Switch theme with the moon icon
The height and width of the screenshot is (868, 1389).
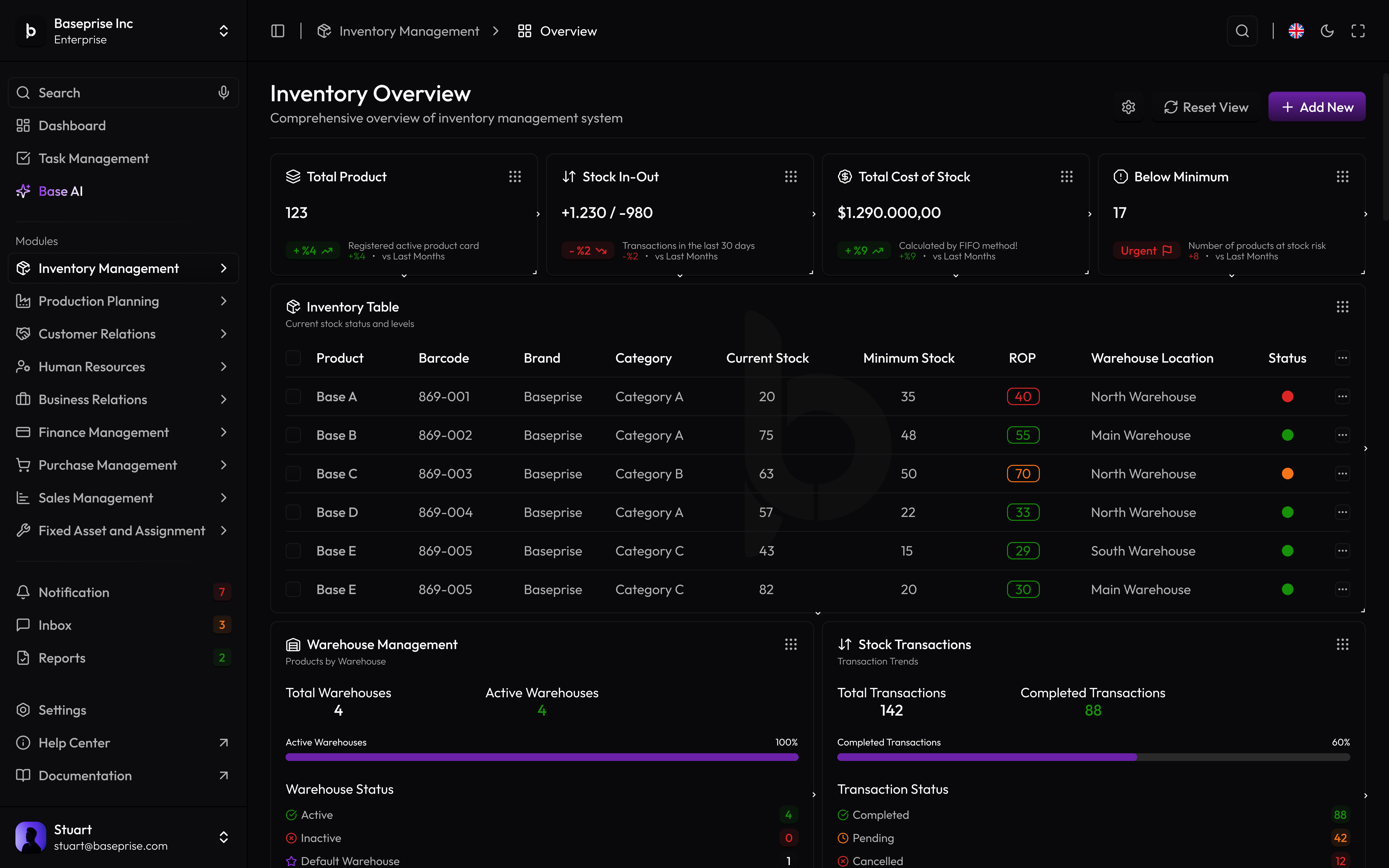[x=1327, y=31]
